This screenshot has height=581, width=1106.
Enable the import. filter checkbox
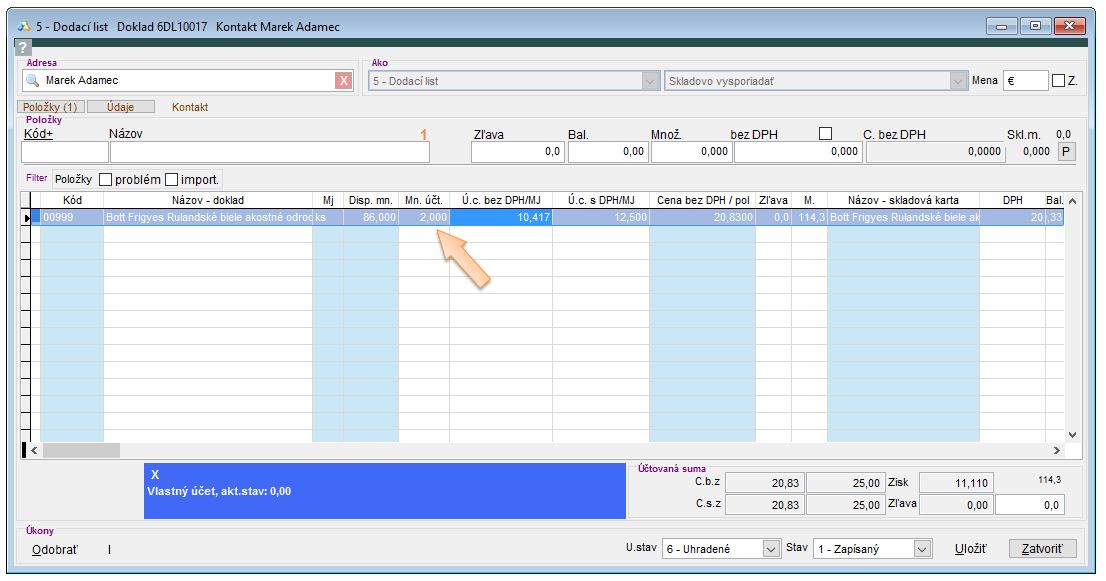point(171,180)
